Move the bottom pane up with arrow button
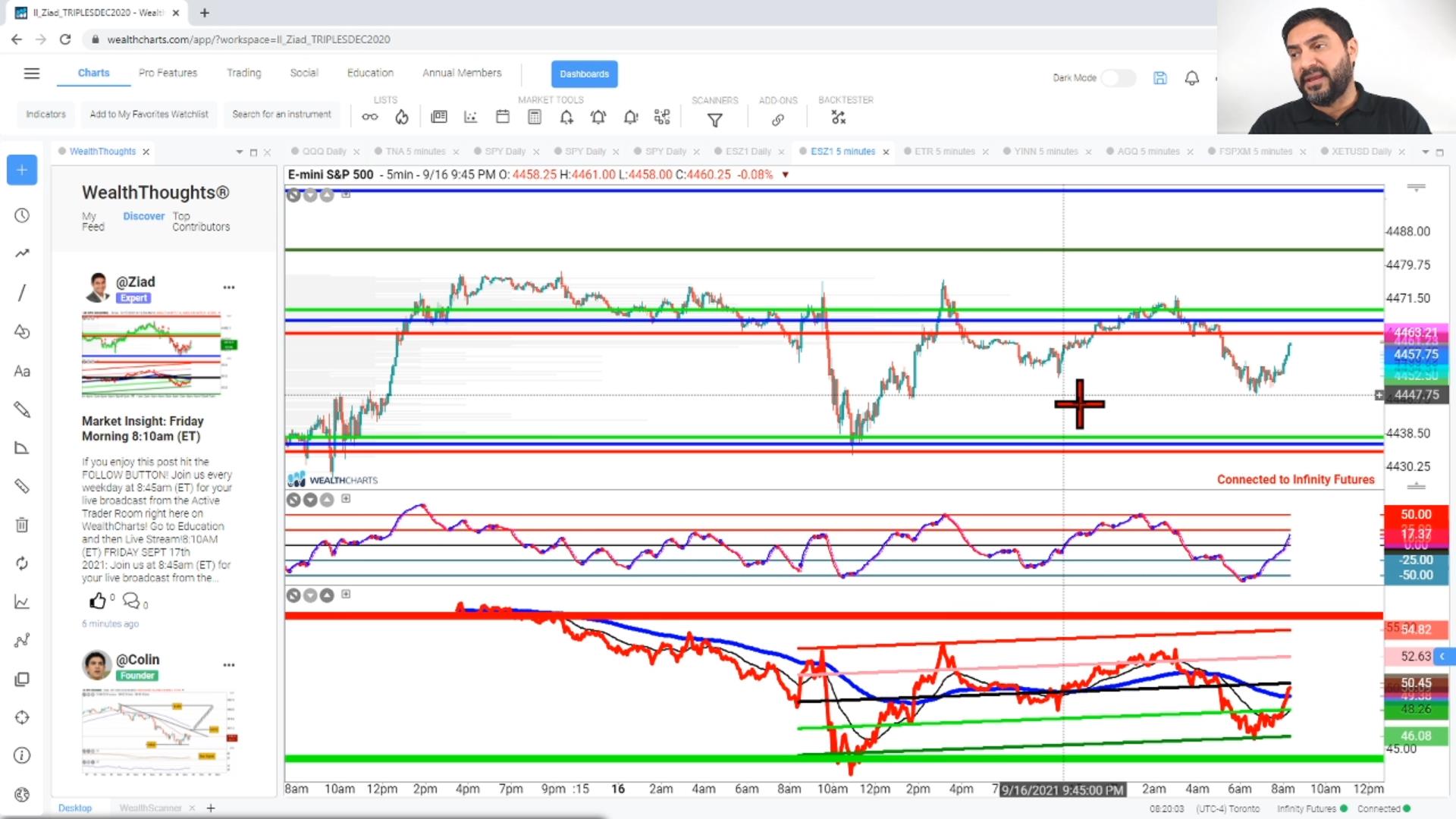1456x819 pixels. [327, 595]
